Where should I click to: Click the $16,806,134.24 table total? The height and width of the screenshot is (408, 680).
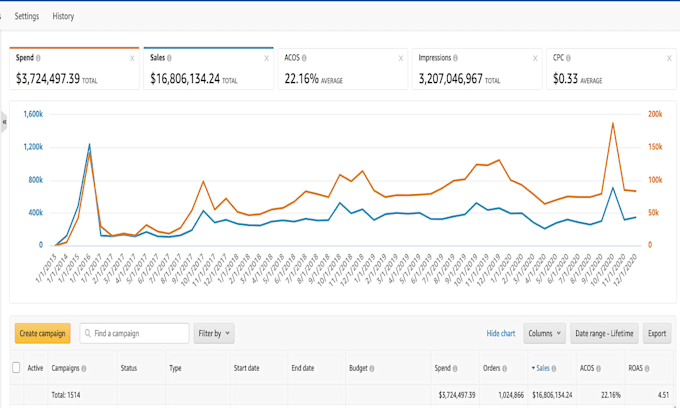click(552, 395)
